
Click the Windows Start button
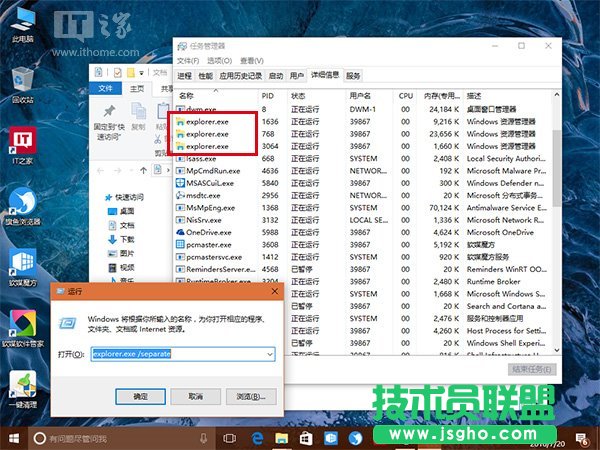tap(14, 438)
